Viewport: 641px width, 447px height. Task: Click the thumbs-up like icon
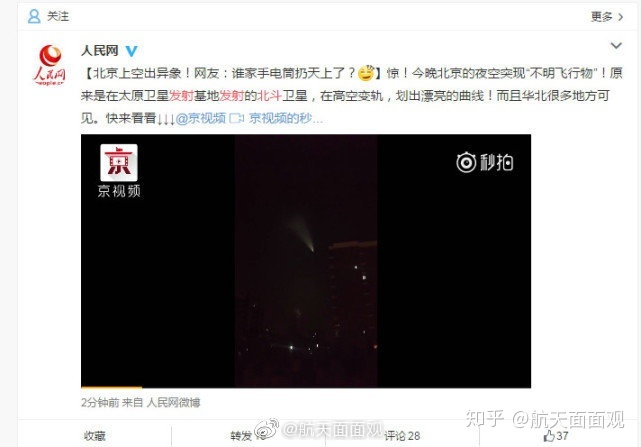549,436
